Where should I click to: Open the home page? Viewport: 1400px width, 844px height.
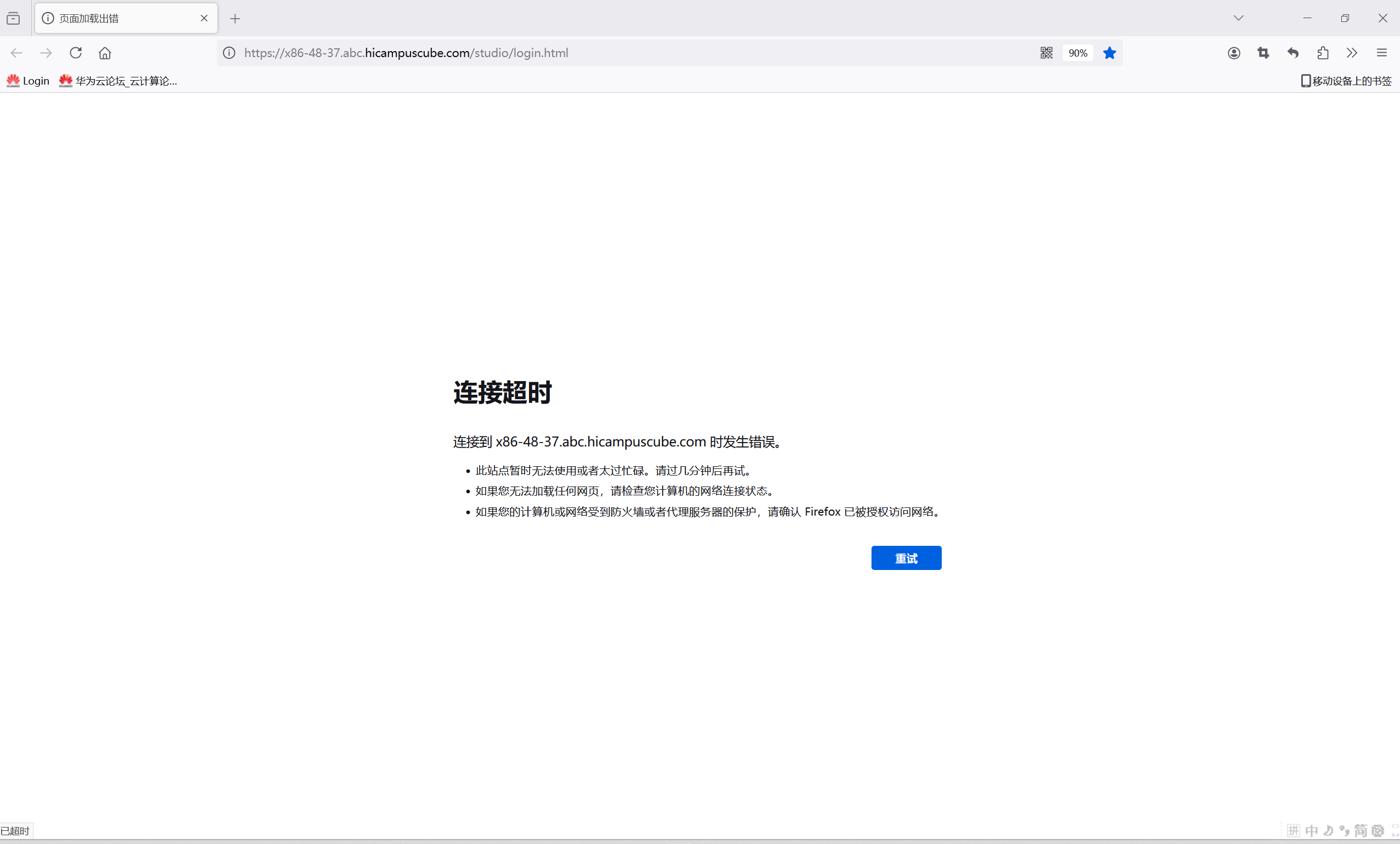tap(105, 53)
